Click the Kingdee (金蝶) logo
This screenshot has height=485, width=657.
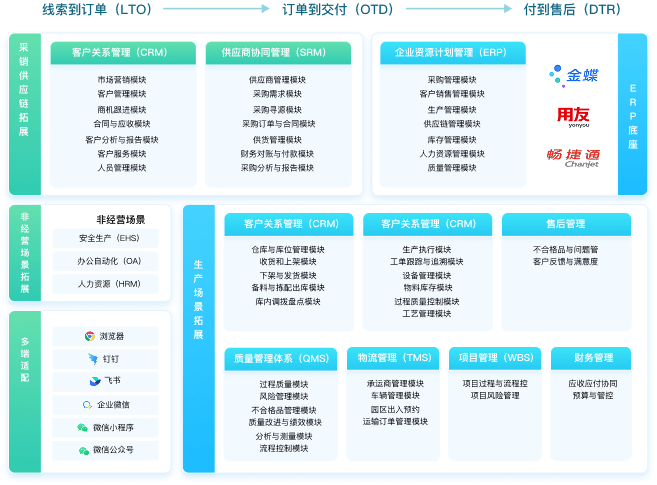pyautogui.click(x=573, y=75)
